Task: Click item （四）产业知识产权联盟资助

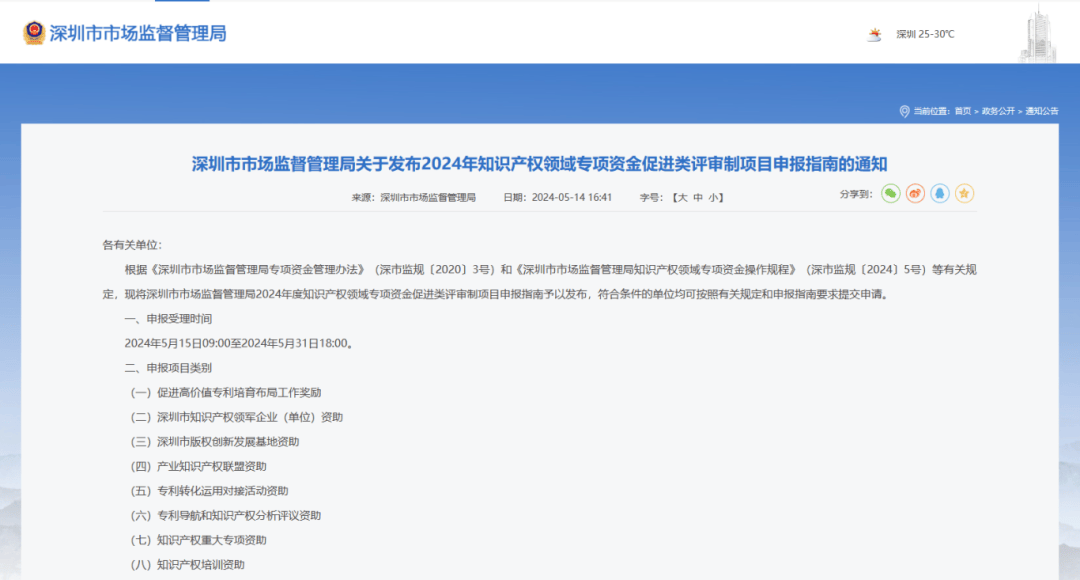Action: 198,467
